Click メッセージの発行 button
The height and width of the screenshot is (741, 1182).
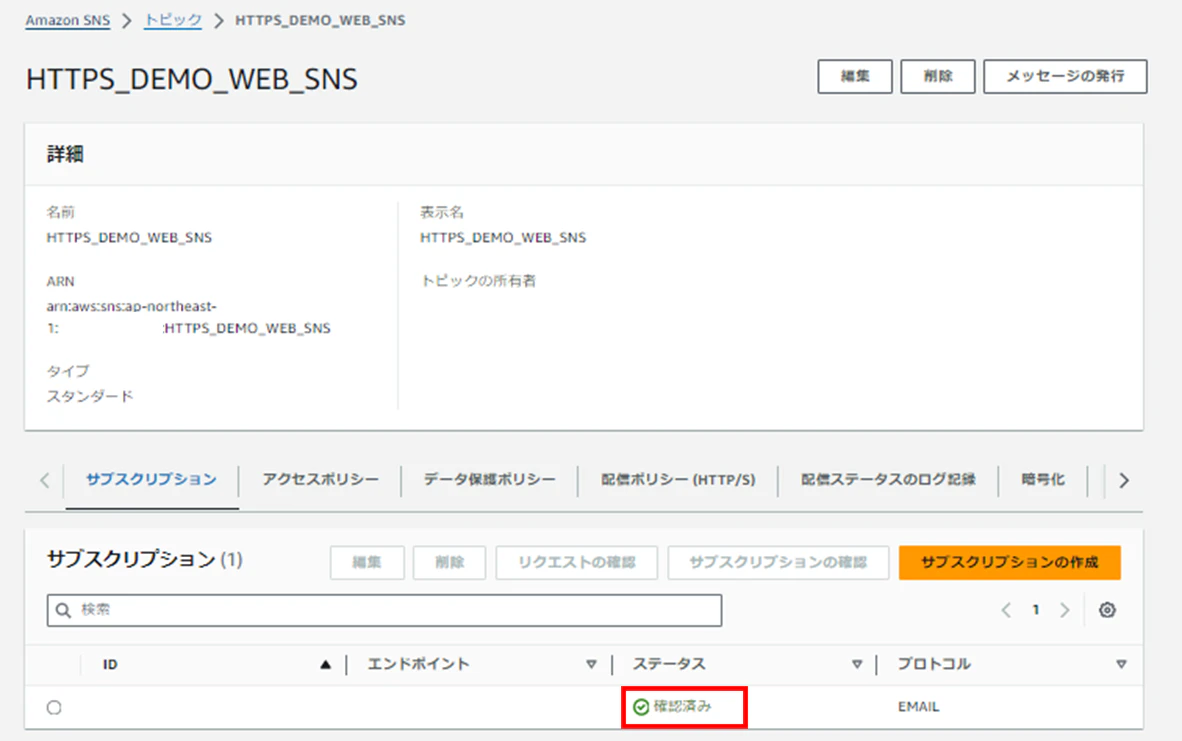[x=1065, y=76]
